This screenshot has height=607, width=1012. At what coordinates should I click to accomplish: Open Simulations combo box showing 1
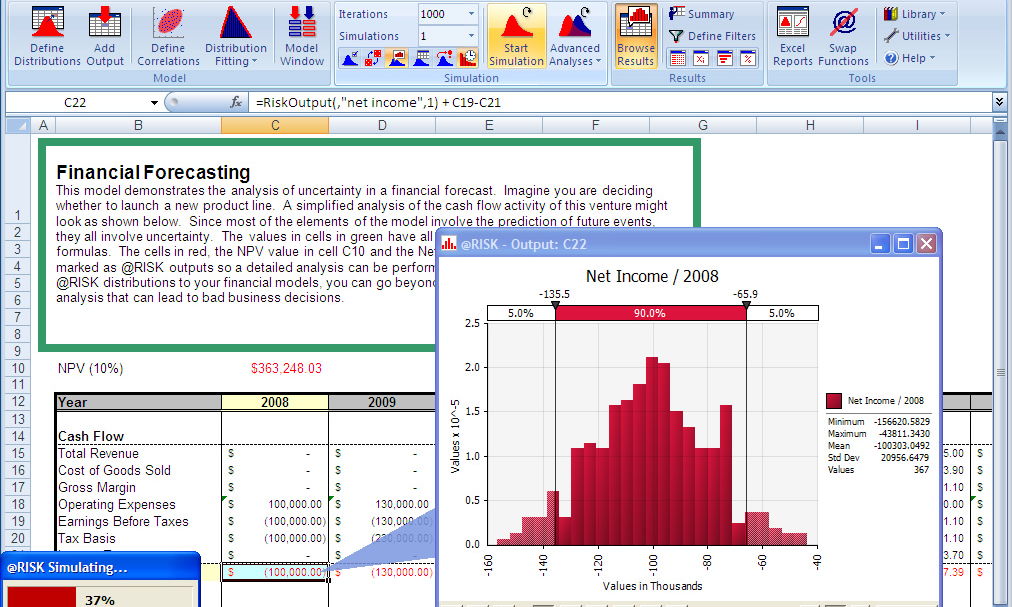(x=447, y=36)
